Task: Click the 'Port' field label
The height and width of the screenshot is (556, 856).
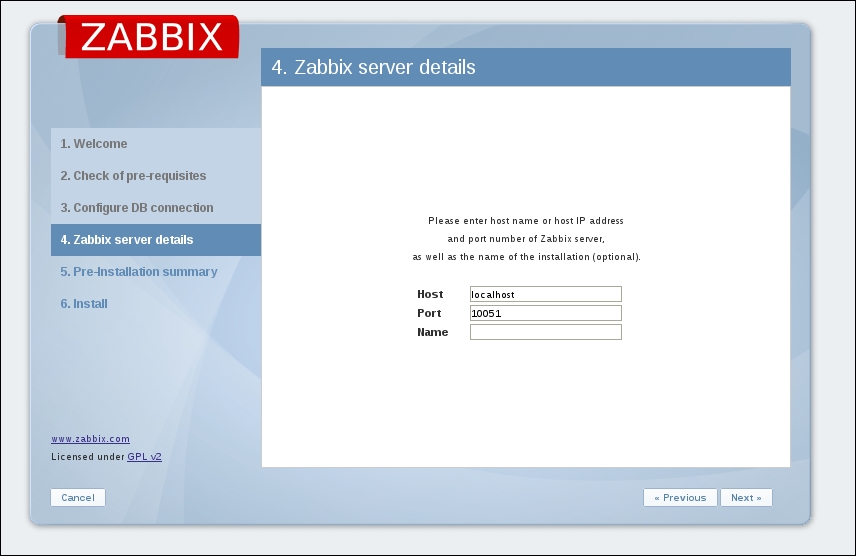Action: [429, 313]
